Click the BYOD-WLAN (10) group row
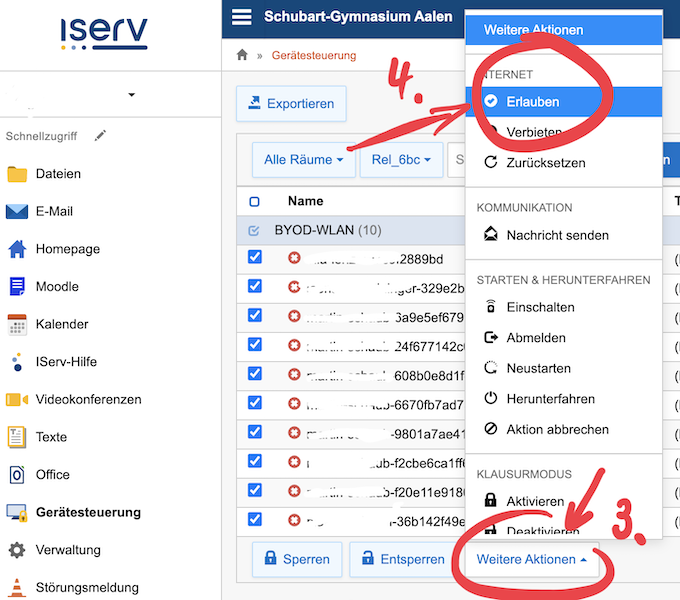Image resolution: width=680 pixels, height=600 pixels. pyautogui.click(x=350, y=230)
